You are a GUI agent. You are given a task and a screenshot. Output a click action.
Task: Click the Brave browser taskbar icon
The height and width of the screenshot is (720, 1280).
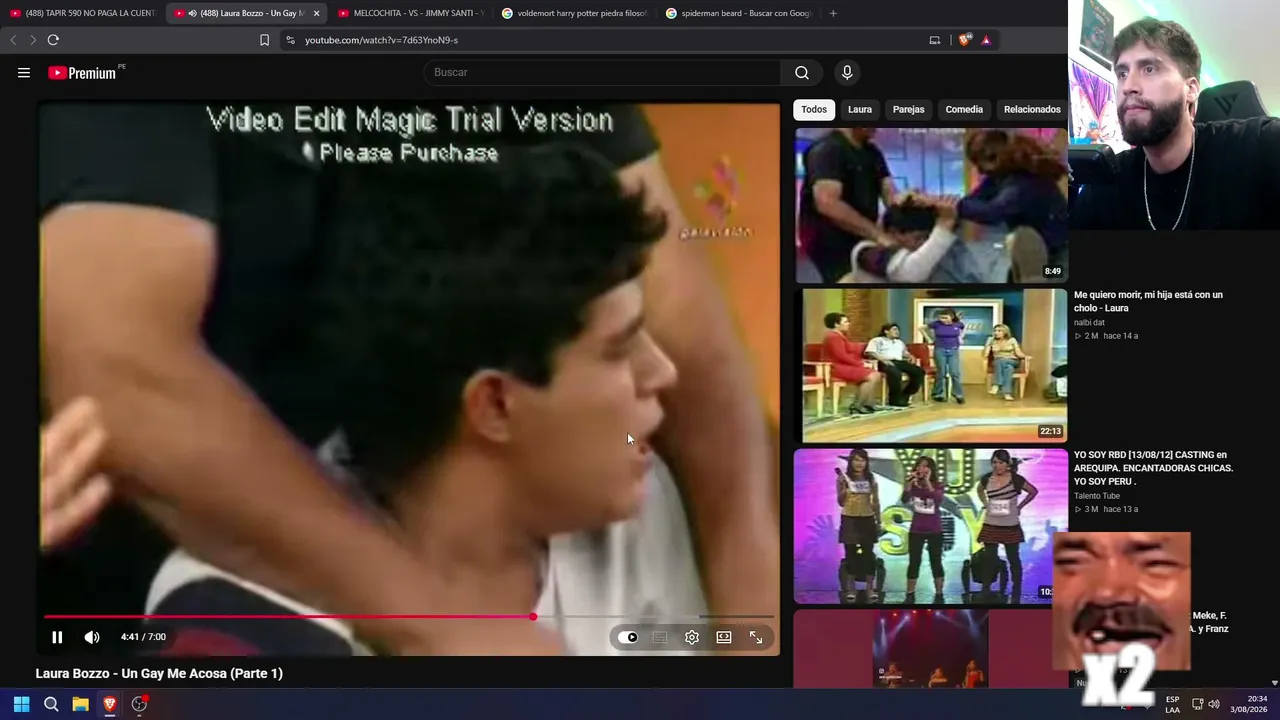point(110,704)
